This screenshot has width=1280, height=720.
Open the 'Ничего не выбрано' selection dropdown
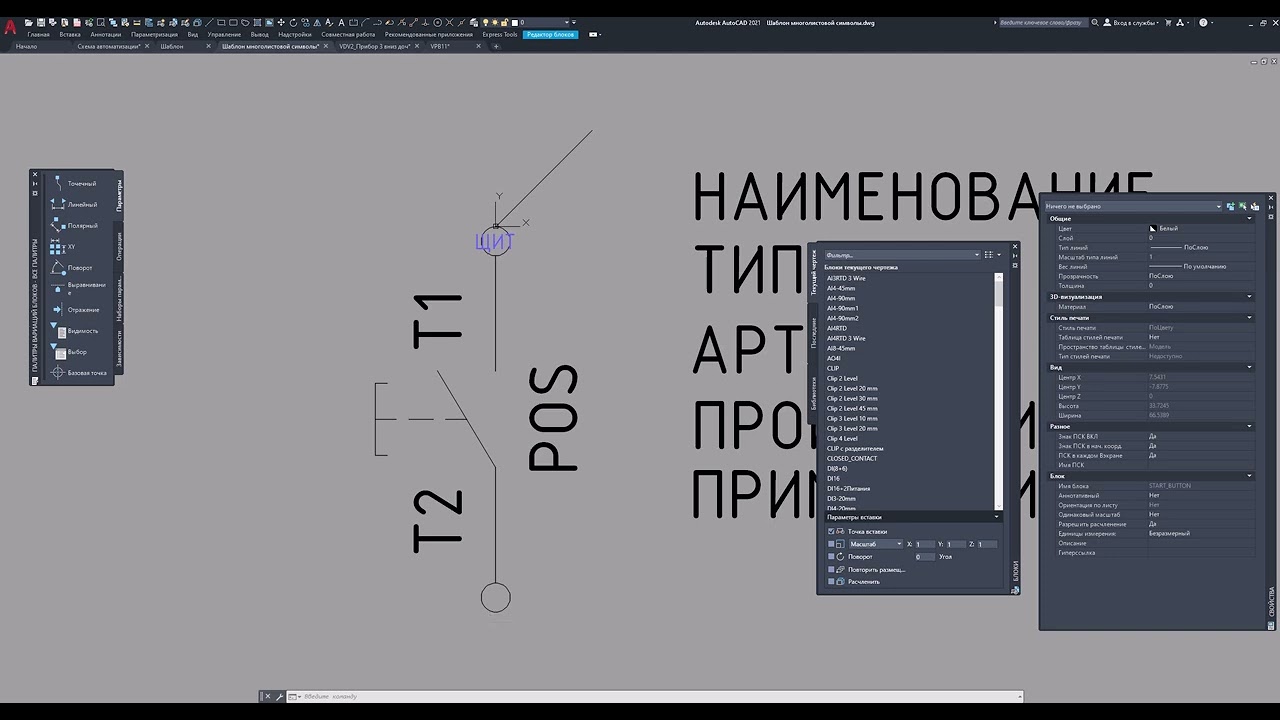(1133, 206)
